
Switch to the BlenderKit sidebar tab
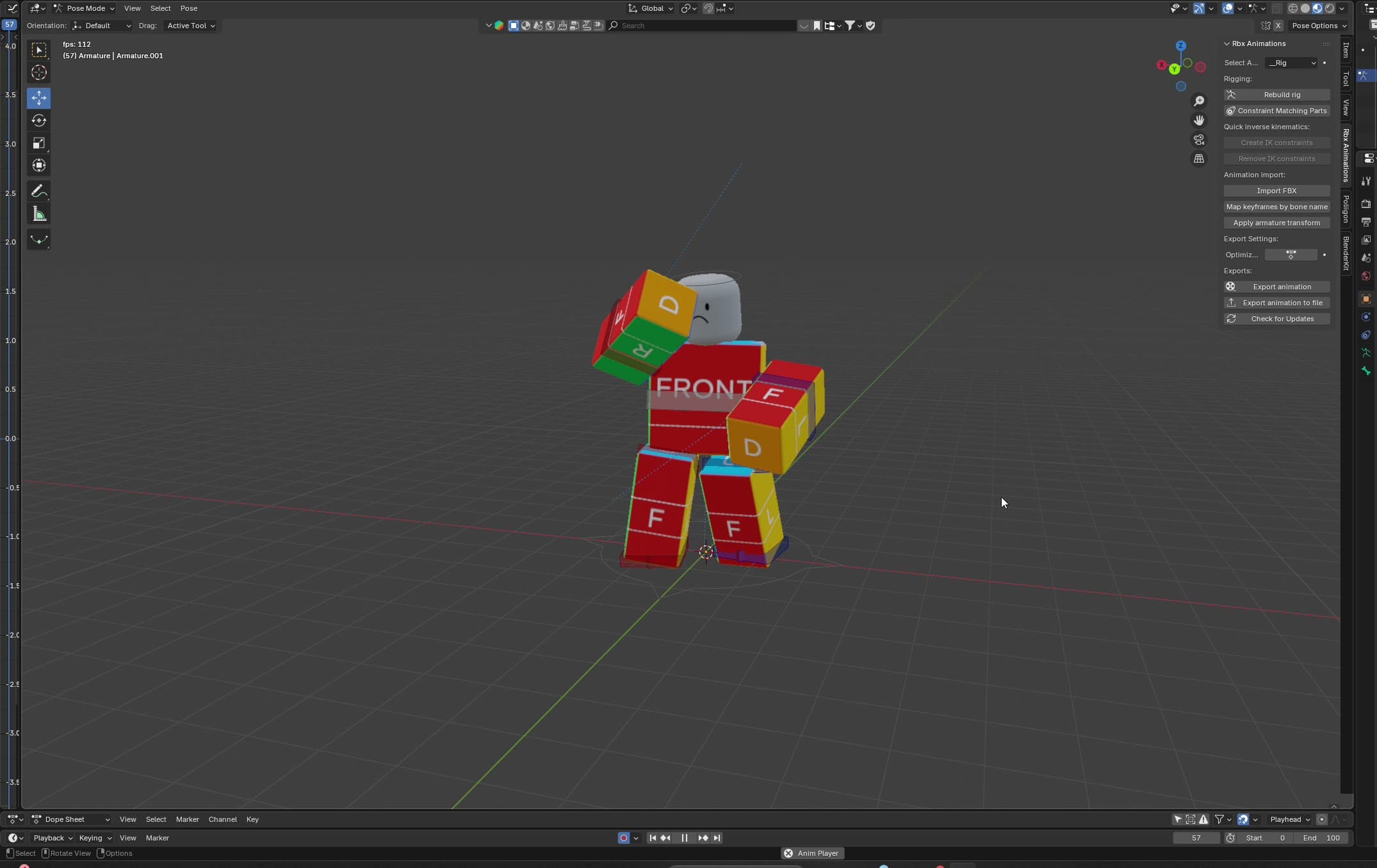1346,253
